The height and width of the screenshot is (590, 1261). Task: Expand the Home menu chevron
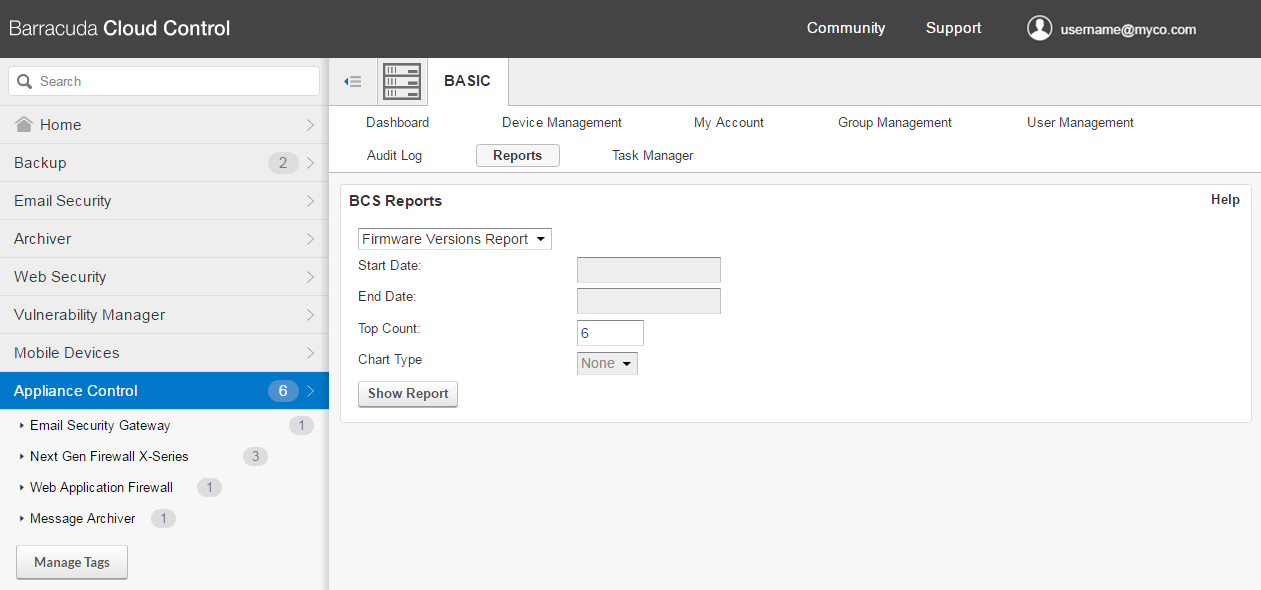(310, 125)
